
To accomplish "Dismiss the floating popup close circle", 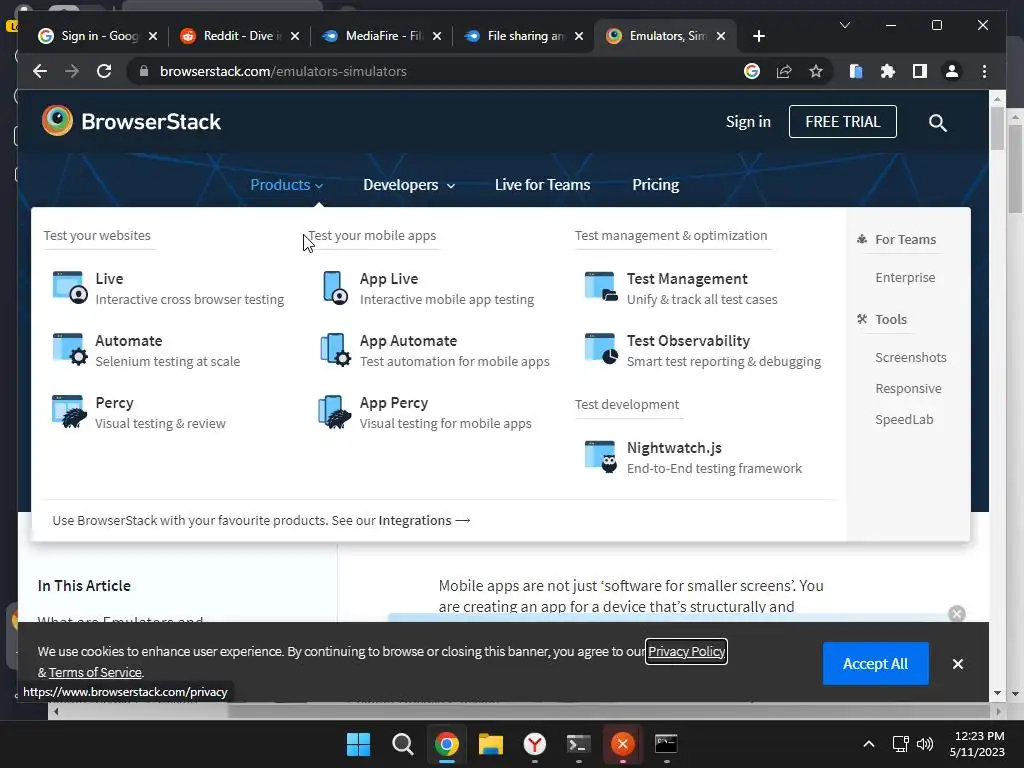I will (x=957, y=614).
